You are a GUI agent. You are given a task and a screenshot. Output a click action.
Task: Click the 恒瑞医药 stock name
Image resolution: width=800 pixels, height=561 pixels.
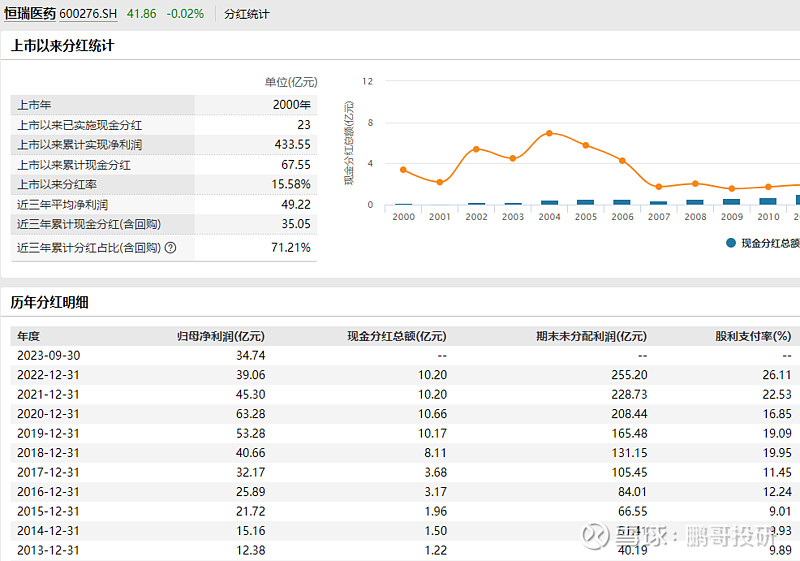30,14
